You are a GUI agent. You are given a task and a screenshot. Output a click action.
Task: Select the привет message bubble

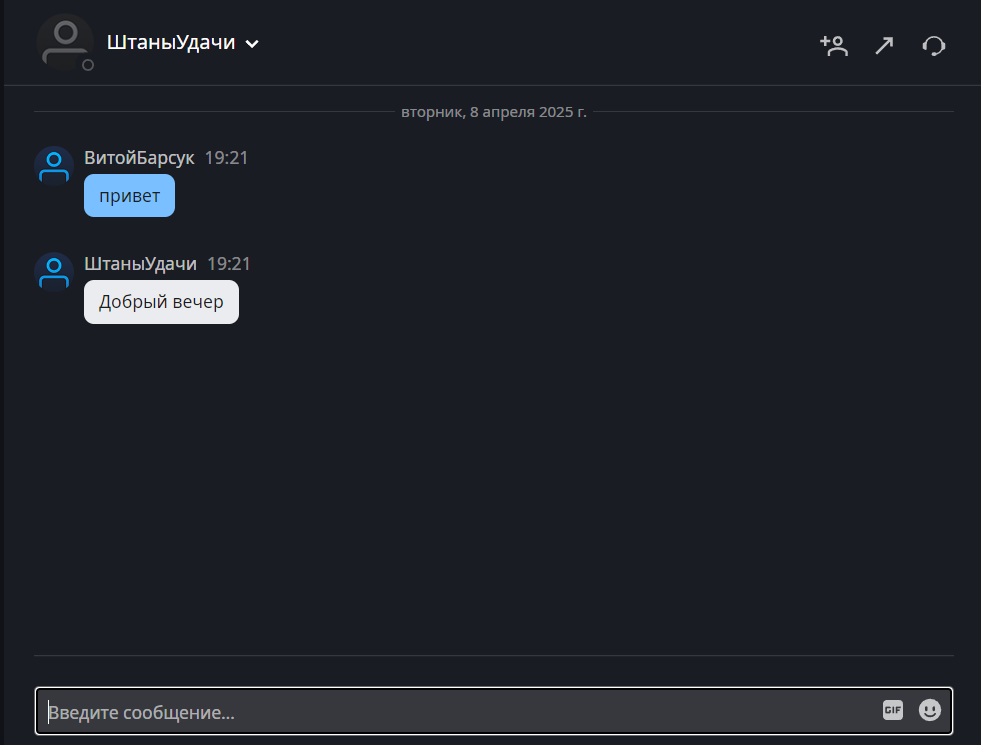click(130, 196)
